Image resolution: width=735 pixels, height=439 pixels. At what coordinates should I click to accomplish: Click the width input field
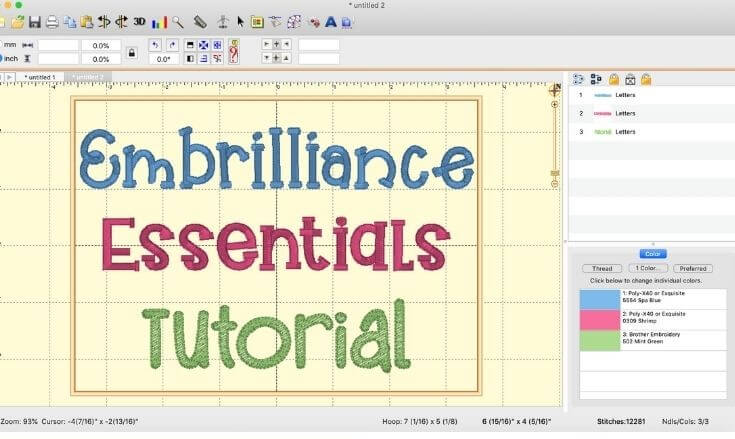click(58, 45)
